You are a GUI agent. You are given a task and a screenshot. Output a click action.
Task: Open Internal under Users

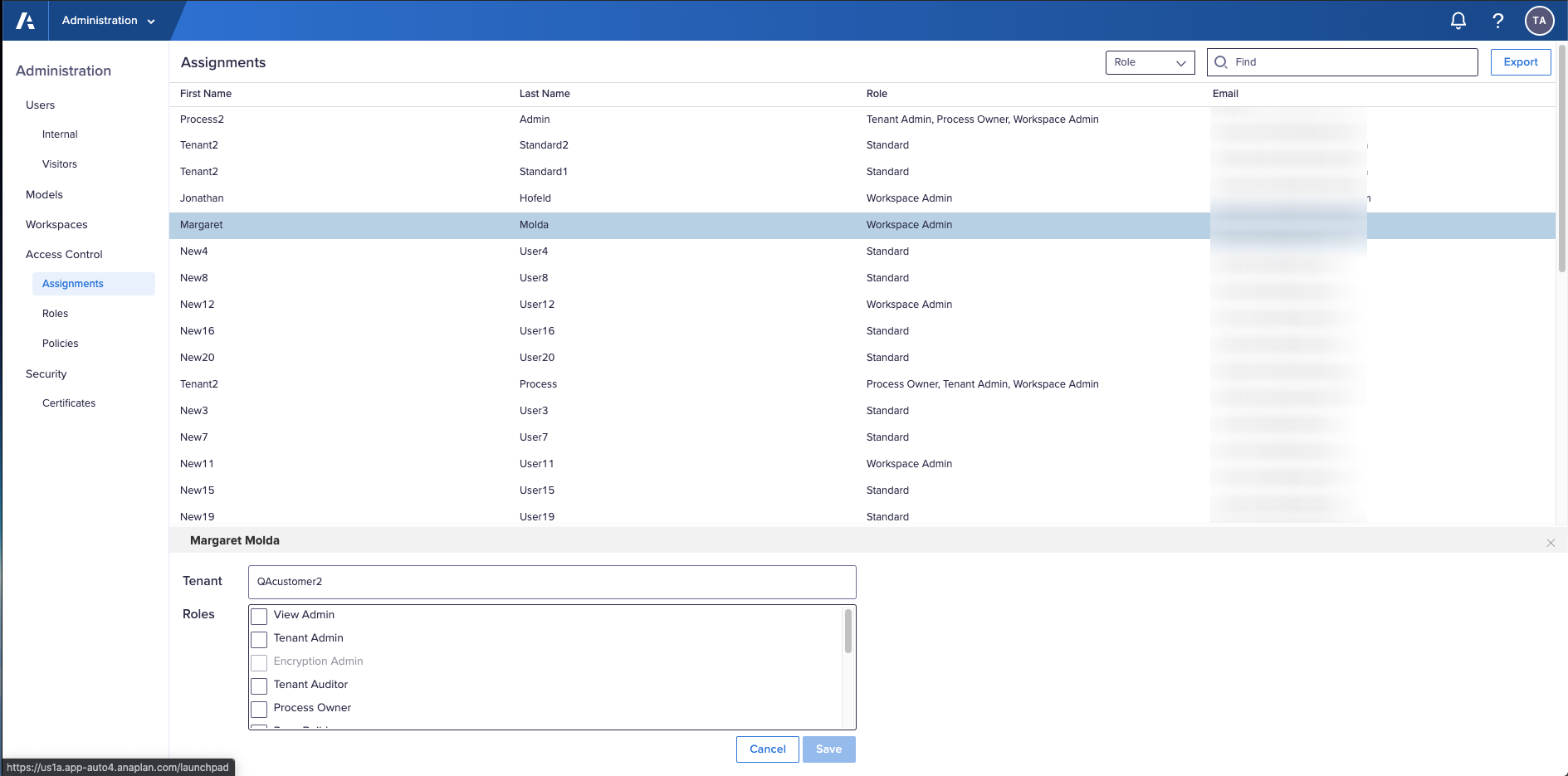[x=59, y=134]
